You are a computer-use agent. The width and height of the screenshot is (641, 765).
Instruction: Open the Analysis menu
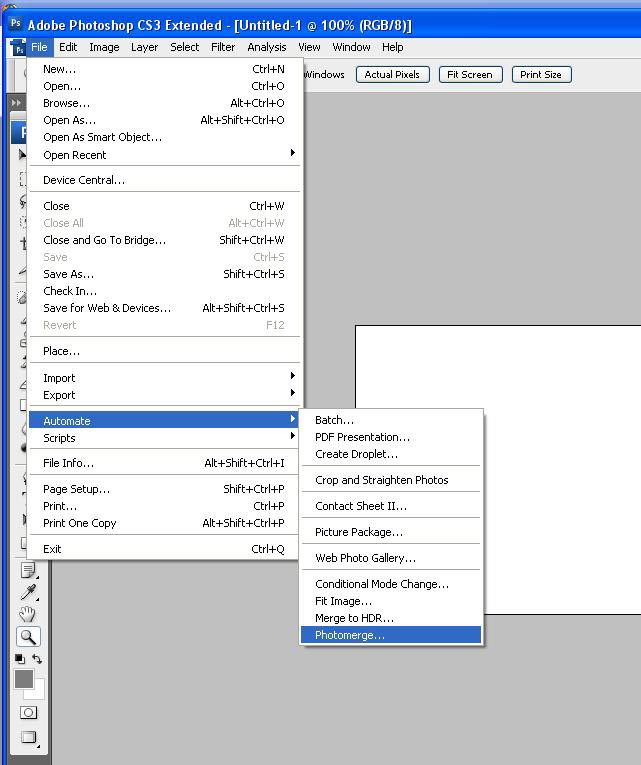[x=266, y=47]
